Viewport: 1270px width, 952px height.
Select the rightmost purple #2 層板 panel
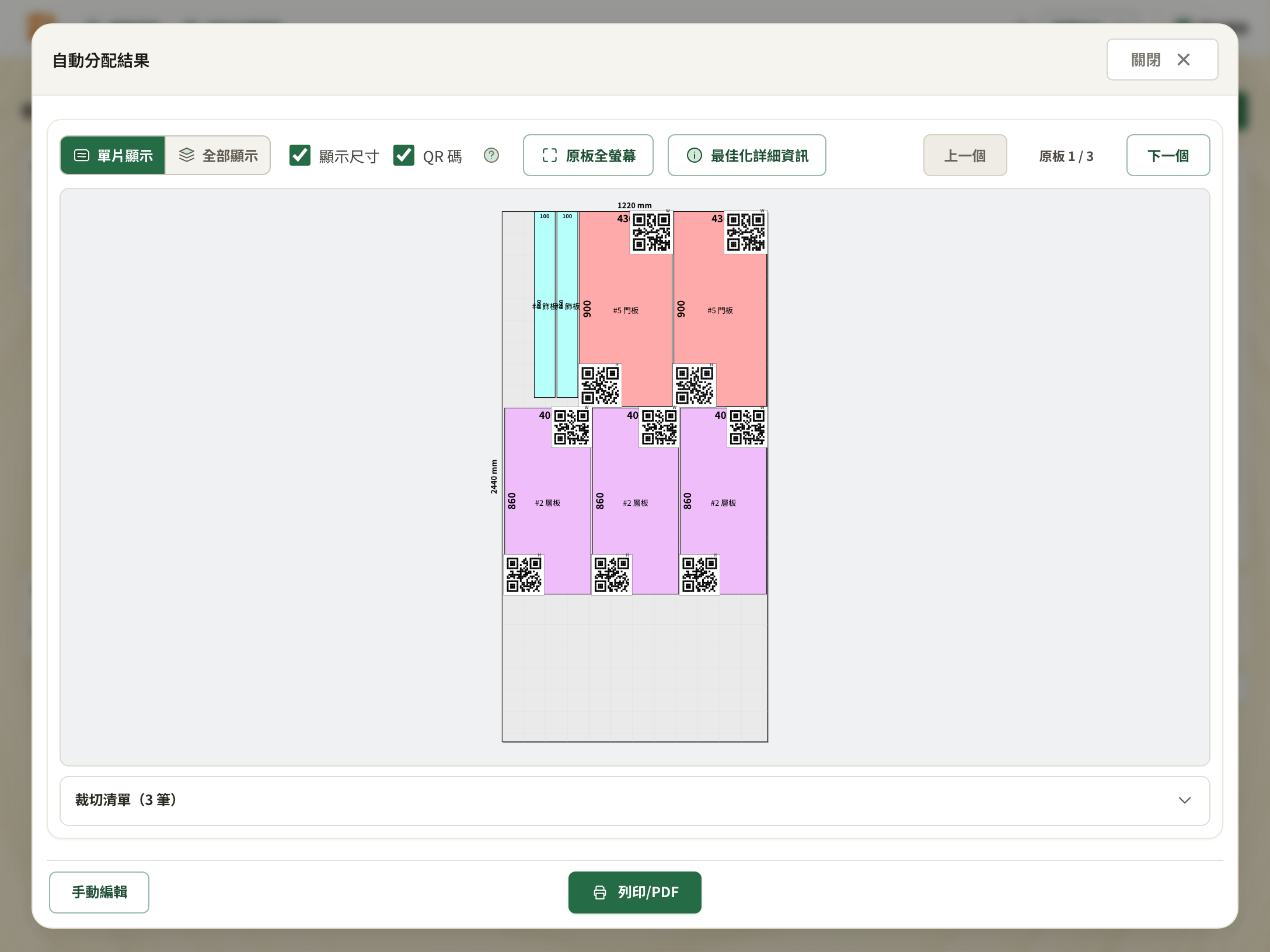pos(723,502)
